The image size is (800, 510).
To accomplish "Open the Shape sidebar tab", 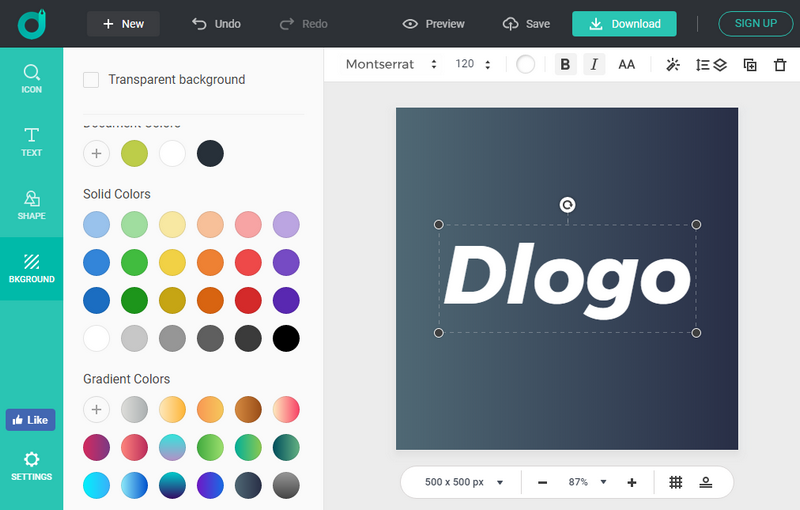I will [x=32, y=205].
